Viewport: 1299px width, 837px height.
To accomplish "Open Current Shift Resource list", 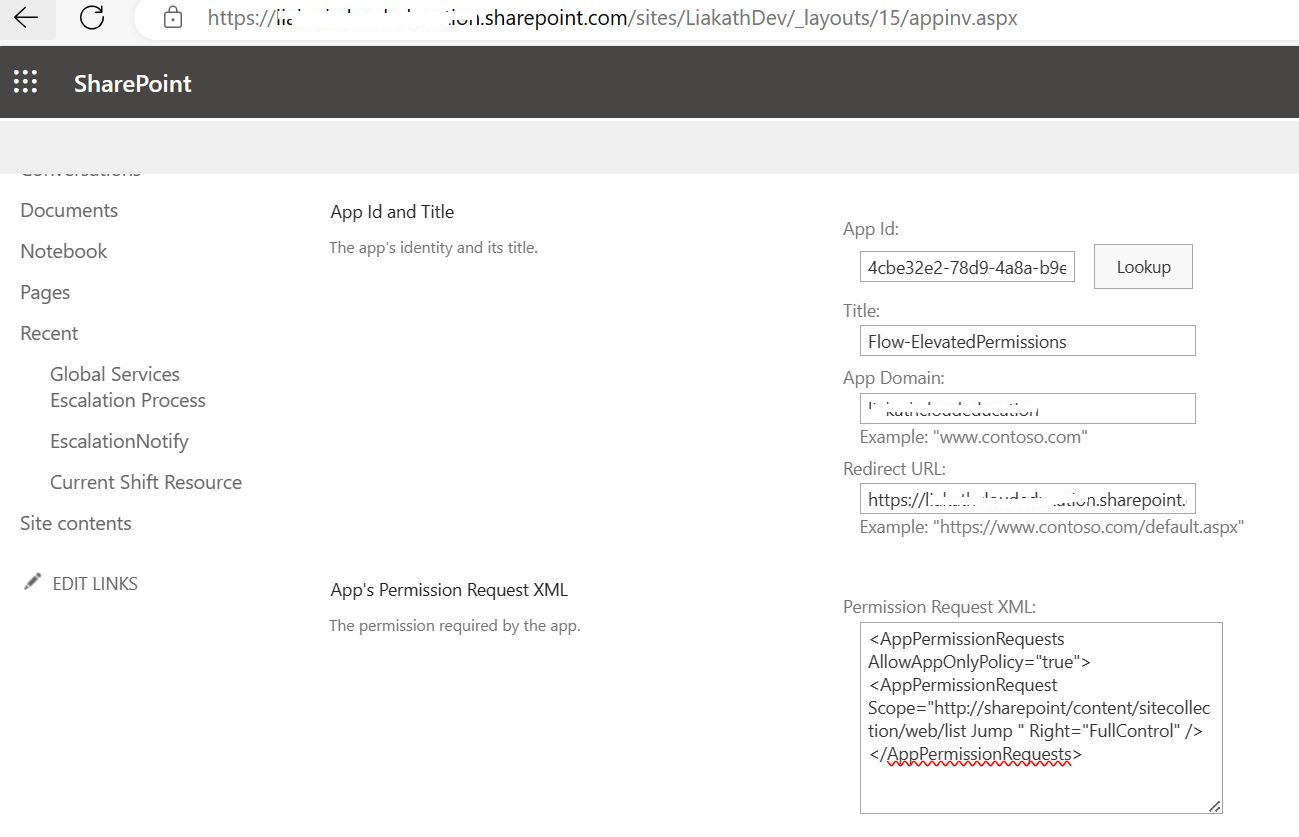I will pyautogui.click(x=146, y=482).
